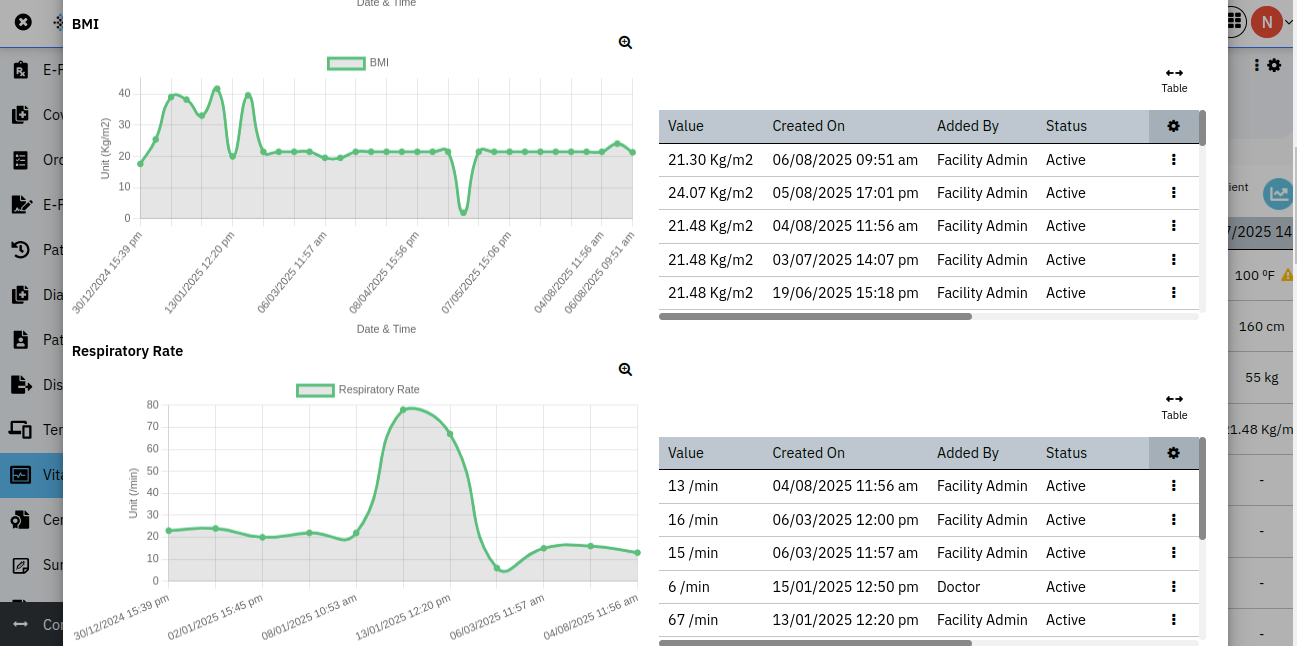1297x646 pixels.
Task: Select the Teleconsultation icon in sidebar
Action: coord(22,429)
